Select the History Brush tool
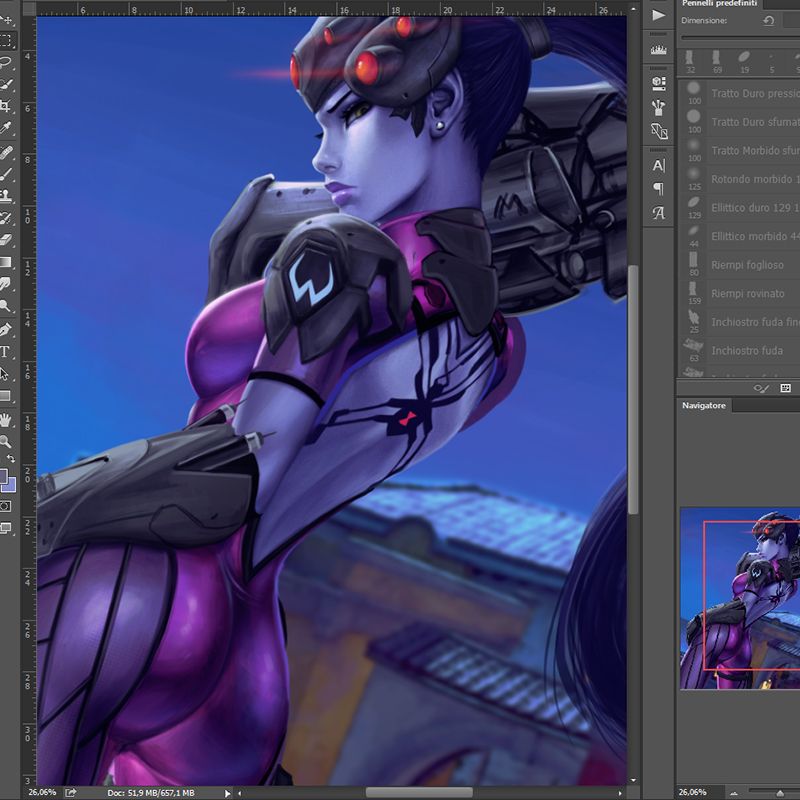This screenshot has height=800, width=800. tap(6, 218)
